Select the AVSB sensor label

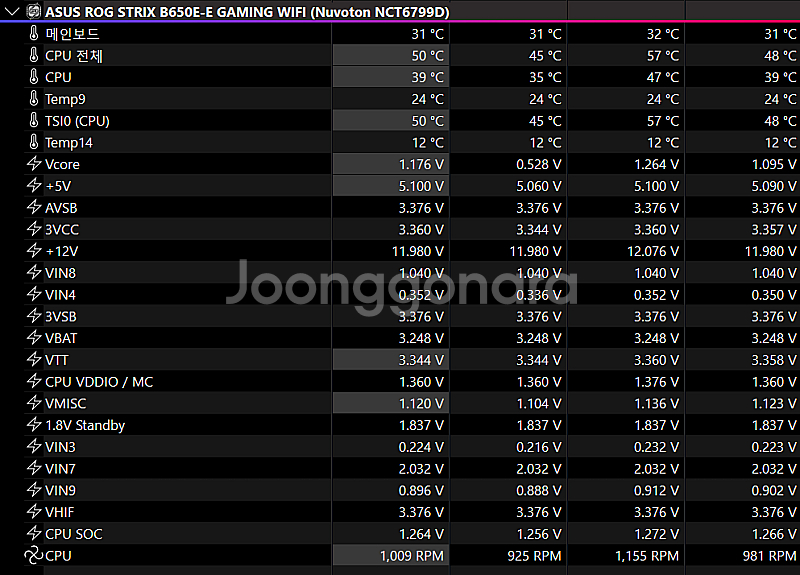[x=61, y=208]
